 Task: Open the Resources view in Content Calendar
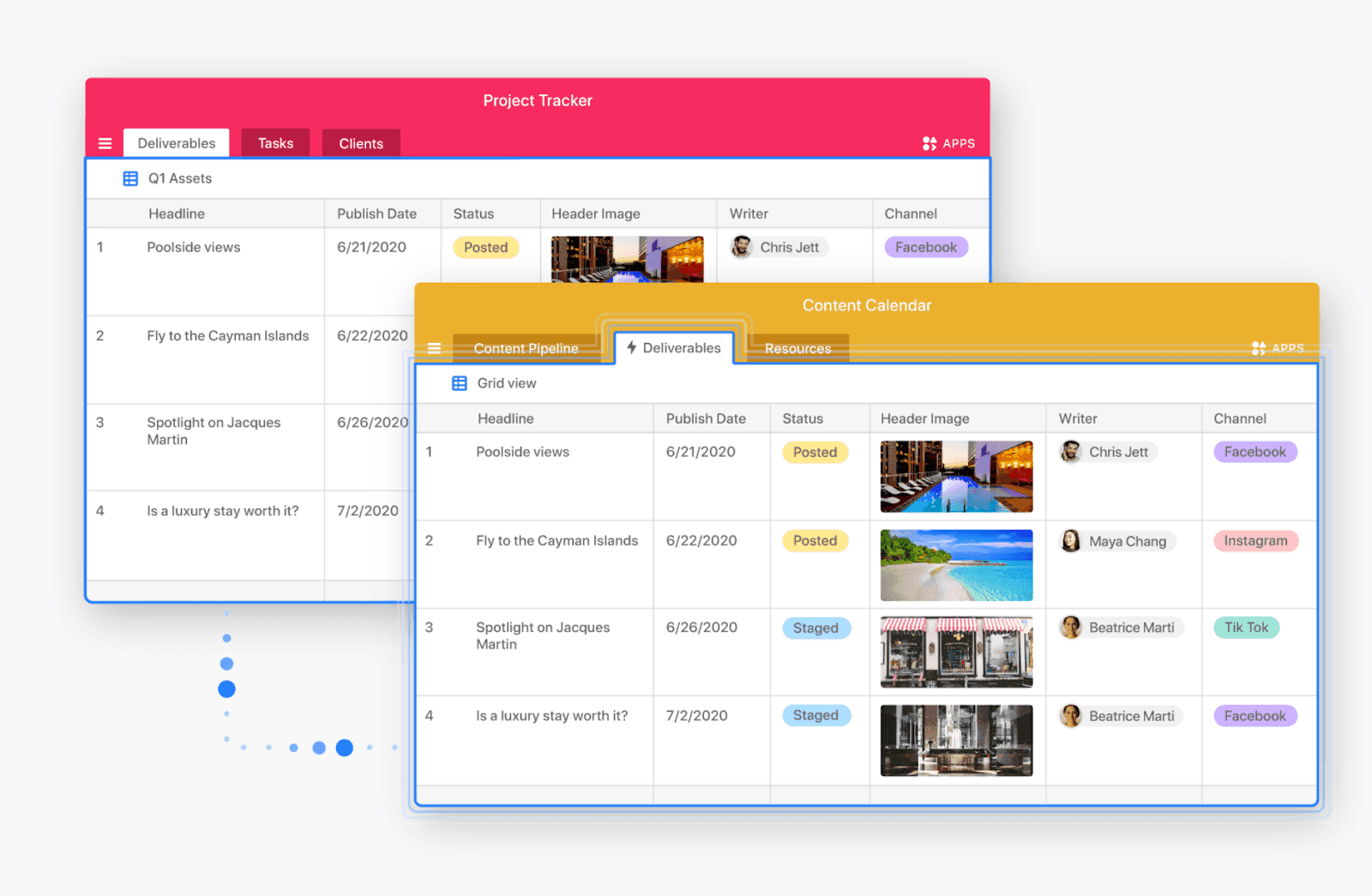[797, 348]
